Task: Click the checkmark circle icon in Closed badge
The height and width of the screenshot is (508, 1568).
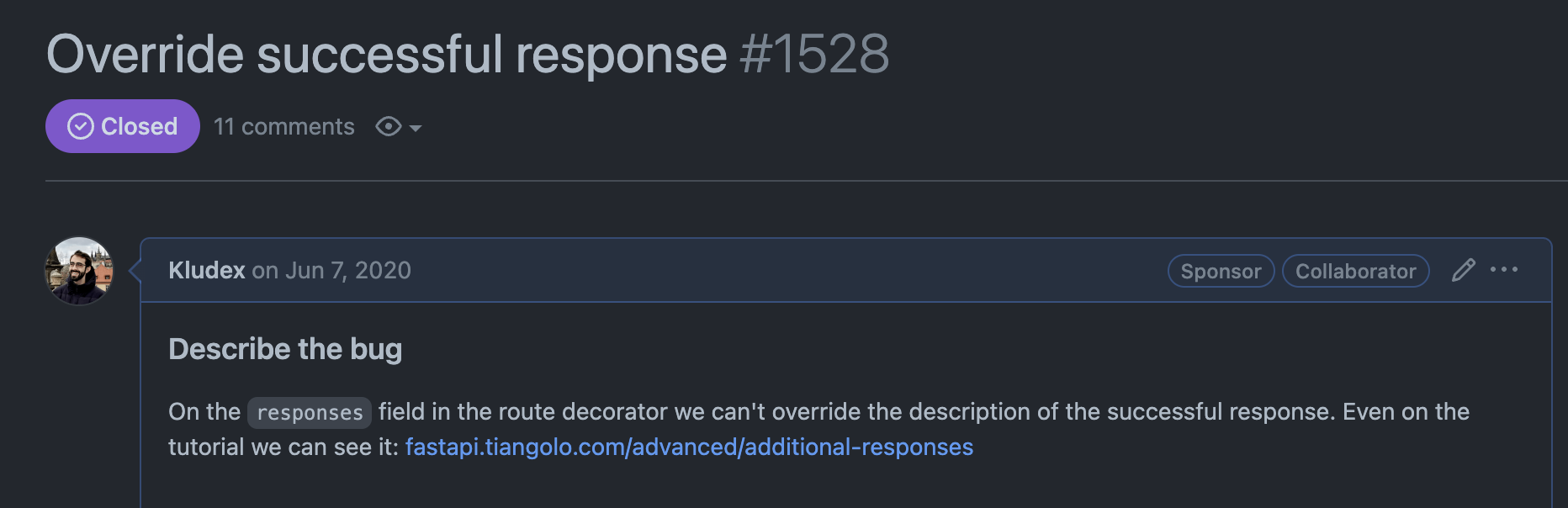Action: [81, 127]
